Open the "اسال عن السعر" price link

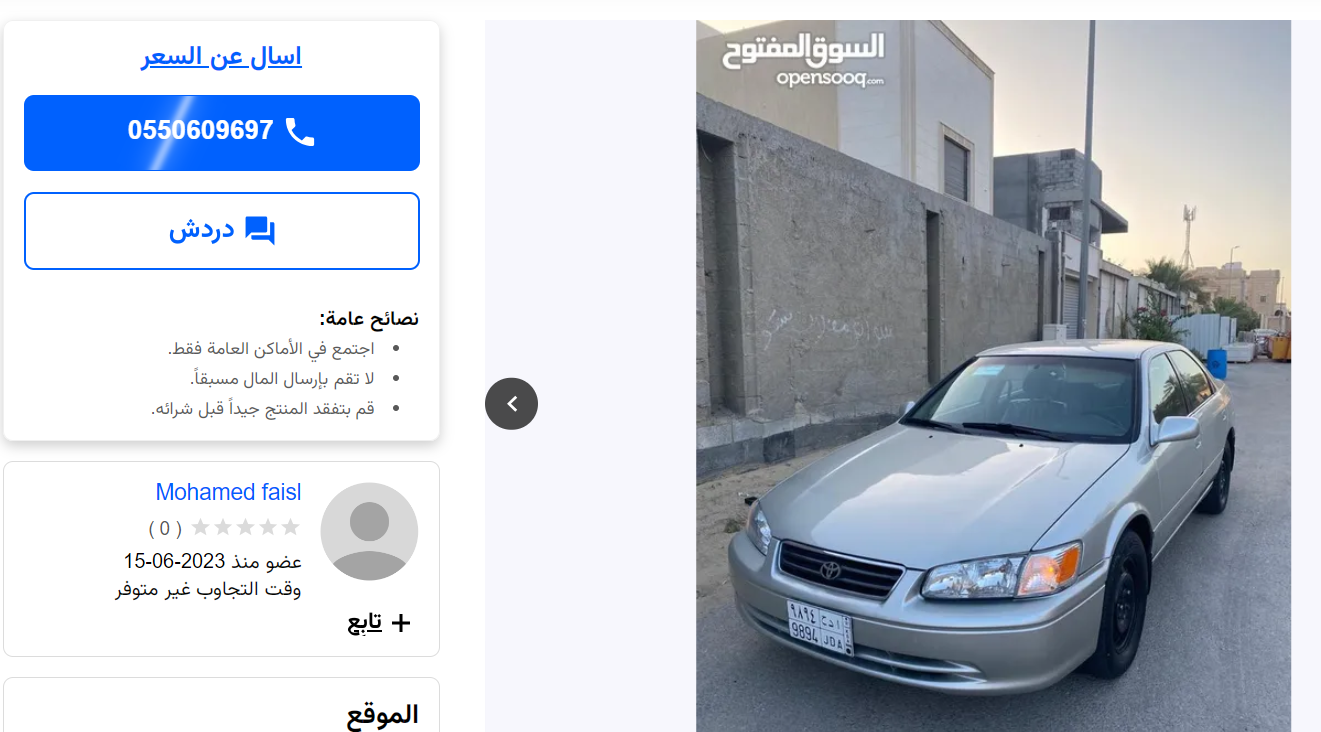click(221, 57)
